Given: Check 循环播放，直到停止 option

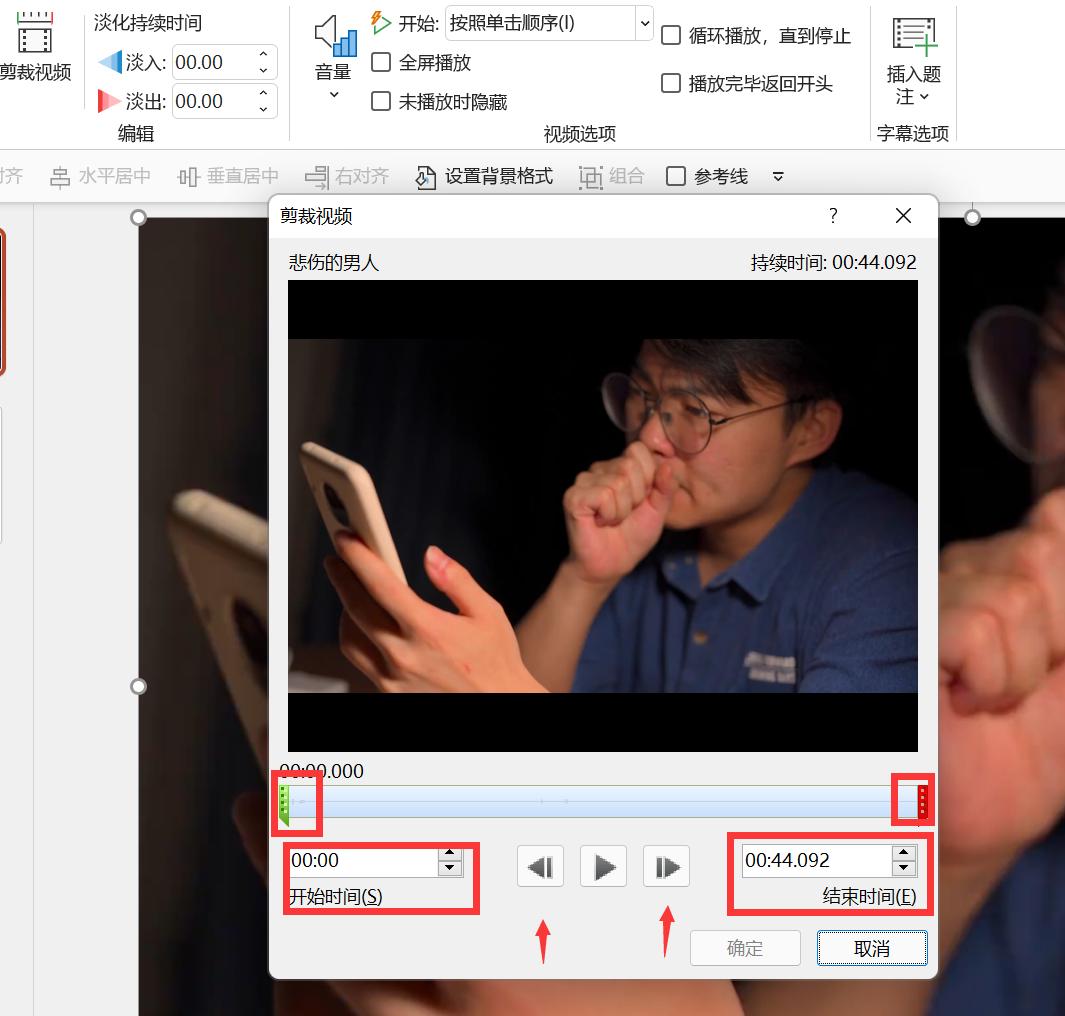Looking at the screenshot, I should click(671, 35).
